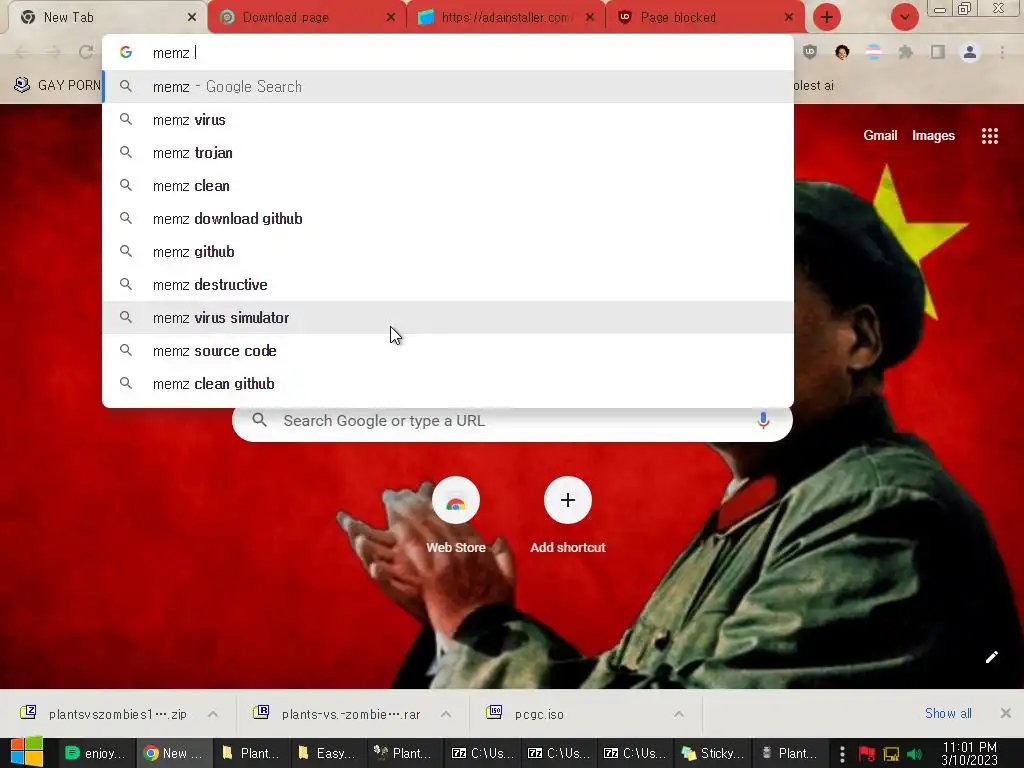Click in the address bar containing memz
This screenshot has height=768, width=1024.
[x=448, y=53]
